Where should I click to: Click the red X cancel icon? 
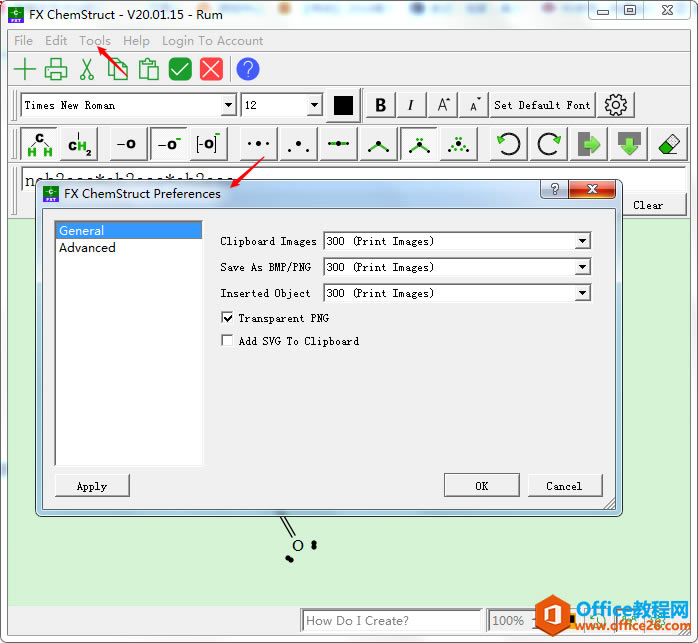pos(211,69)
